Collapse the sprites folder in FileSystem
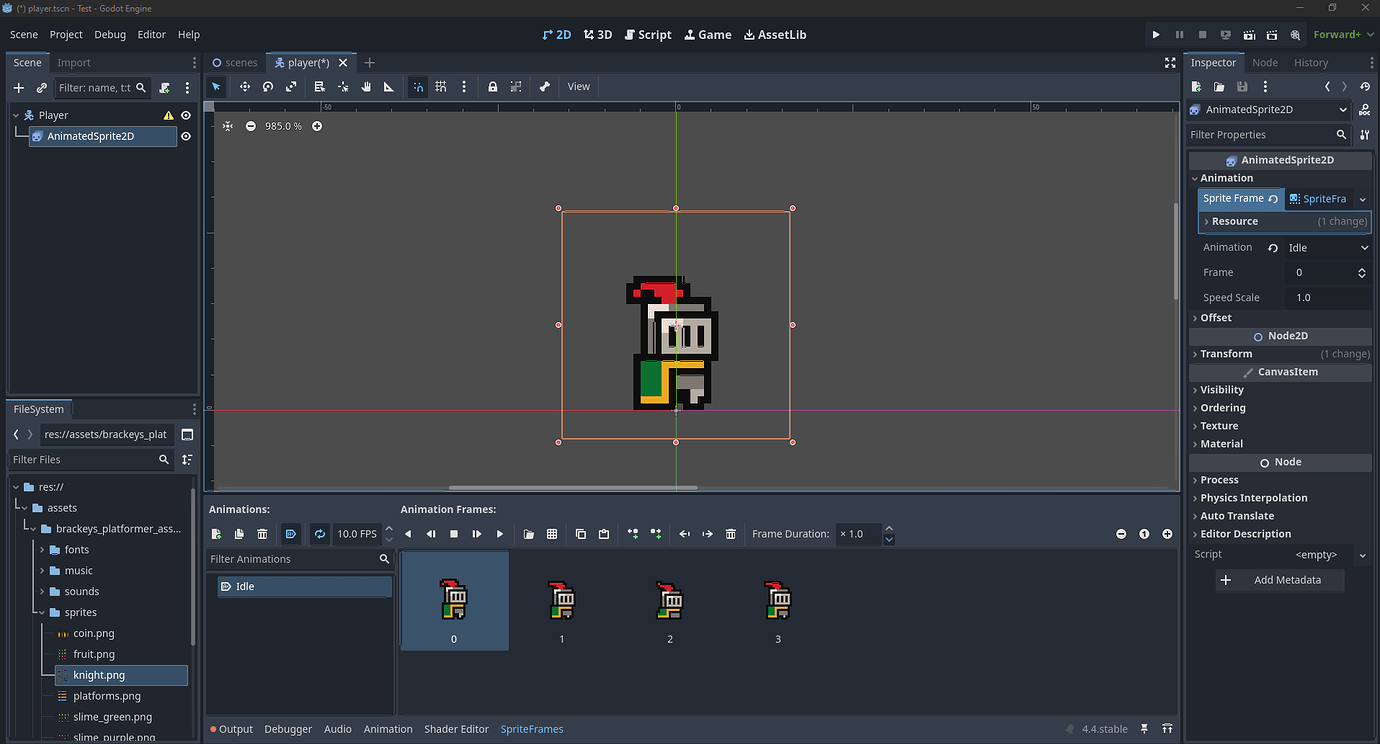Image resolution: width=1380 pixels, height=744 pixels. (x=42, y=612)
